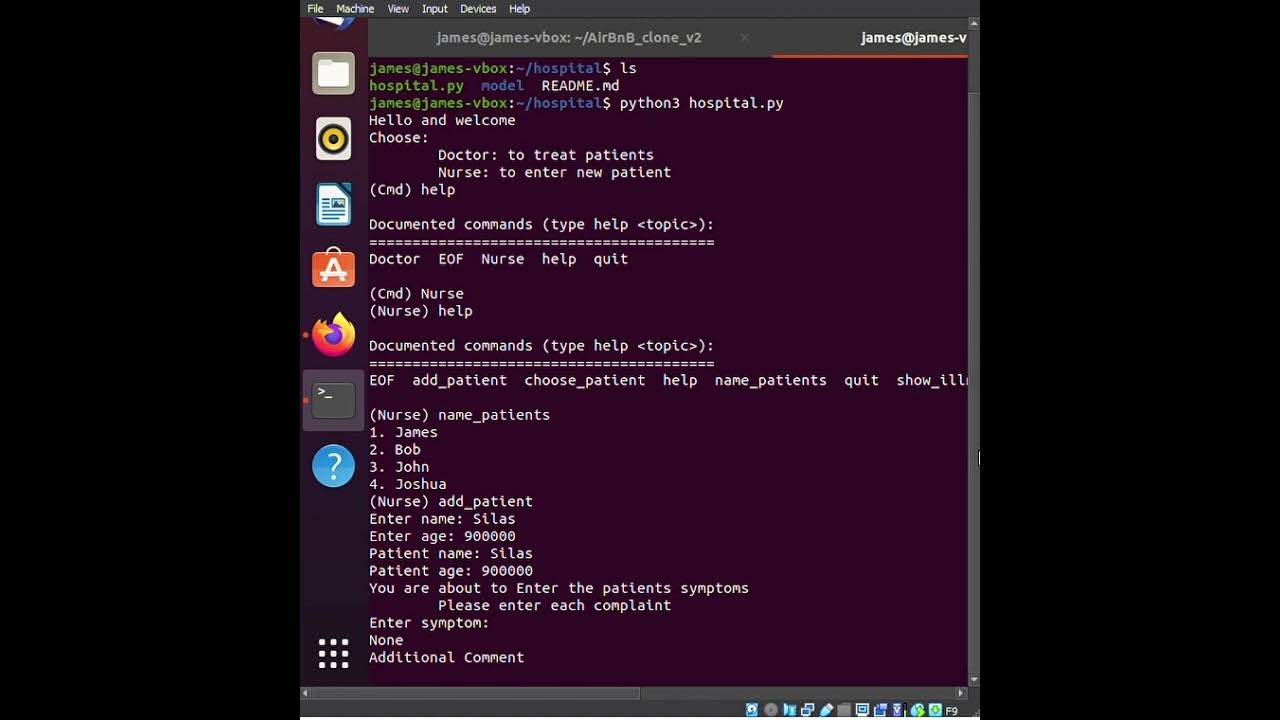Image resolution: width=1280 pixels, height=720 pixels.
Task: Click 'choose_patient' in the help list
Action: click(585, 381)
